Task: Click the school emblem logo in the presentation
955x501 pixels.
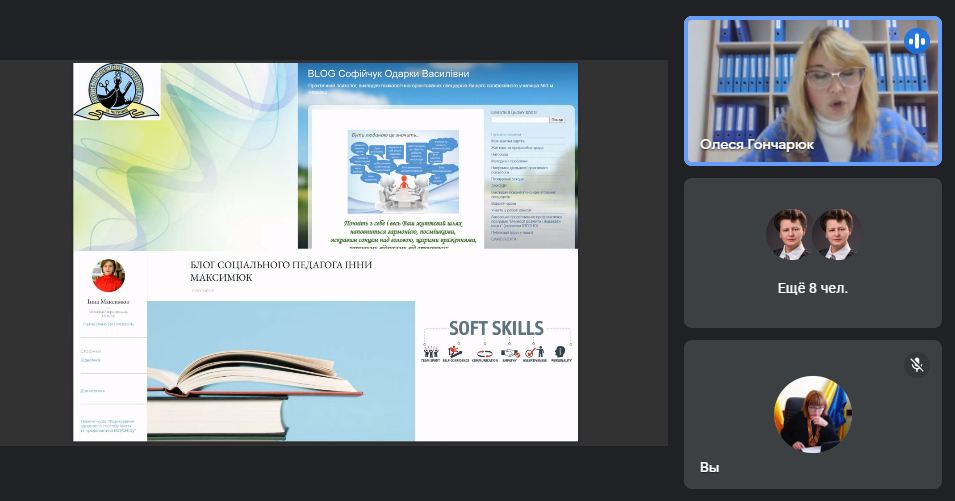Action: [x=117, y=91]
